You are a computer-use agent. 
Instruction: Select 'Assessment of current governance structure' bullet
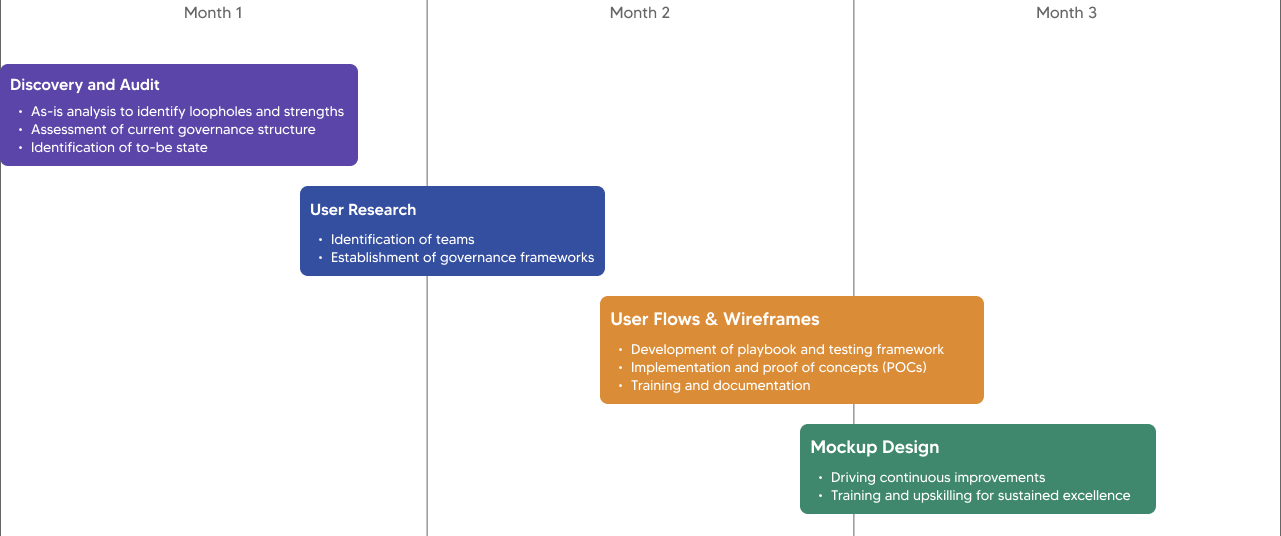[173, 130]
